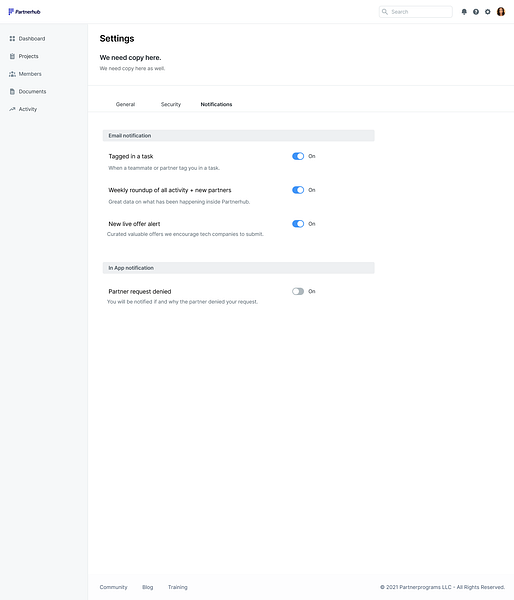Open Members from the sidebar
Screen dimensions: 514x600
click(x=30, y=74)
